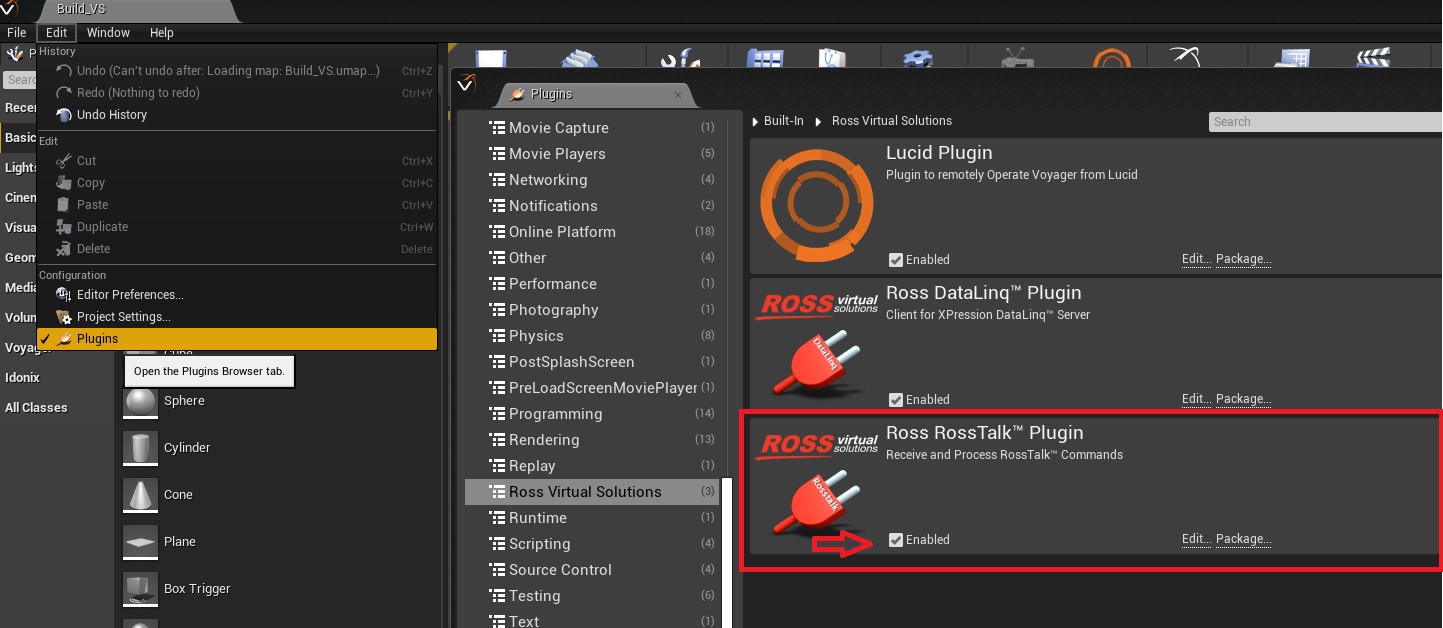The height and width of the screenshot is (628, 1443).
Task: Choose Plugins in the Edit menu
Action: (237, 339)
